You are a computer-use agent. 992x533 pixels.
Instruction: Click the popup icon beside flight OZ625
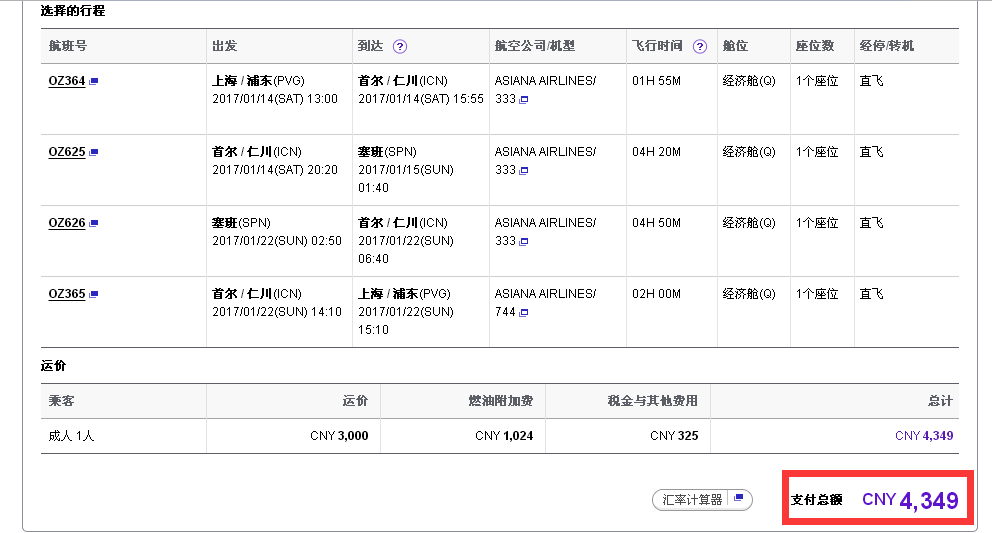point(94,153)
